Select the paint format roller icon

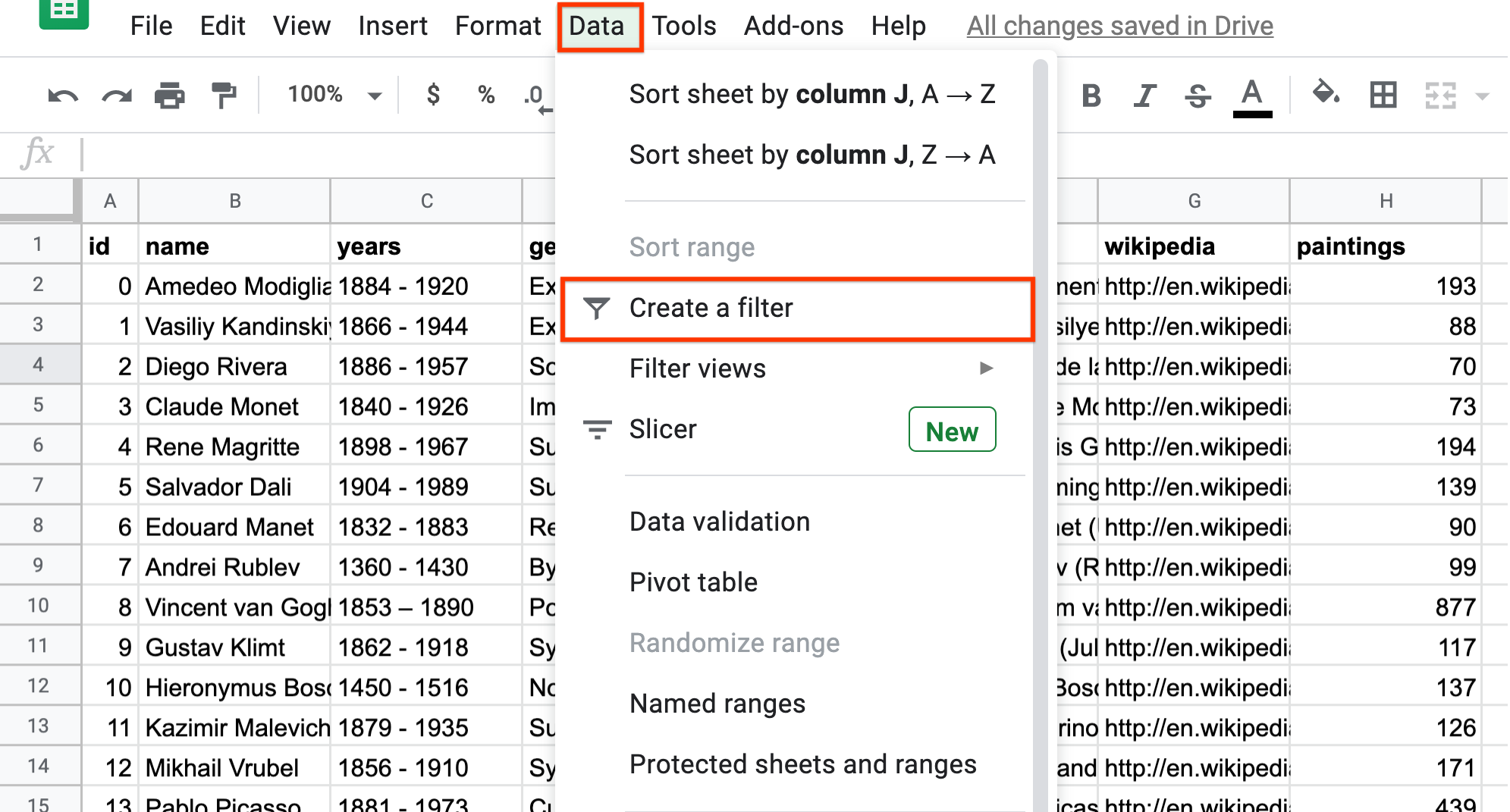coord(224,96)
